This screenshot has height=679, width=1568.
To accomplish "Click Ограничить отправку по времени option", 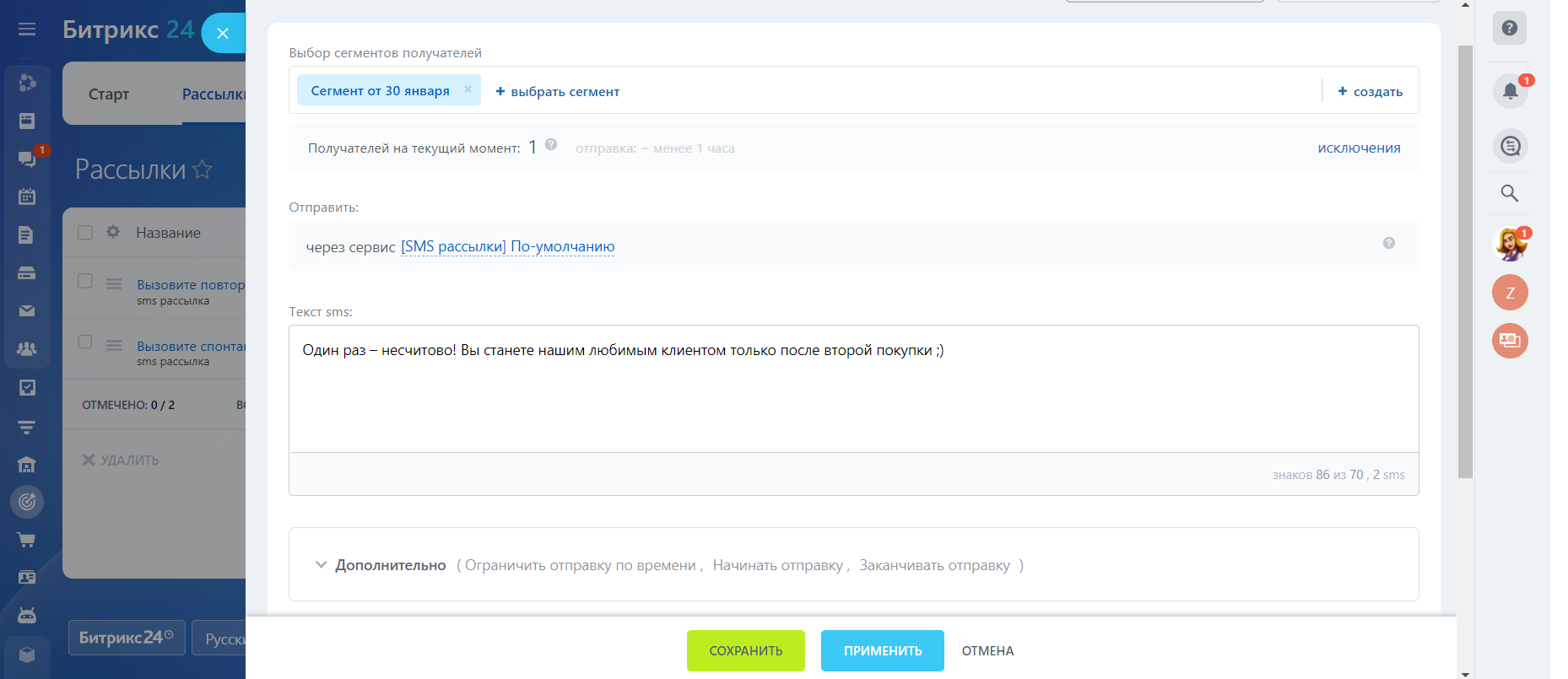I will coord(581,565).
